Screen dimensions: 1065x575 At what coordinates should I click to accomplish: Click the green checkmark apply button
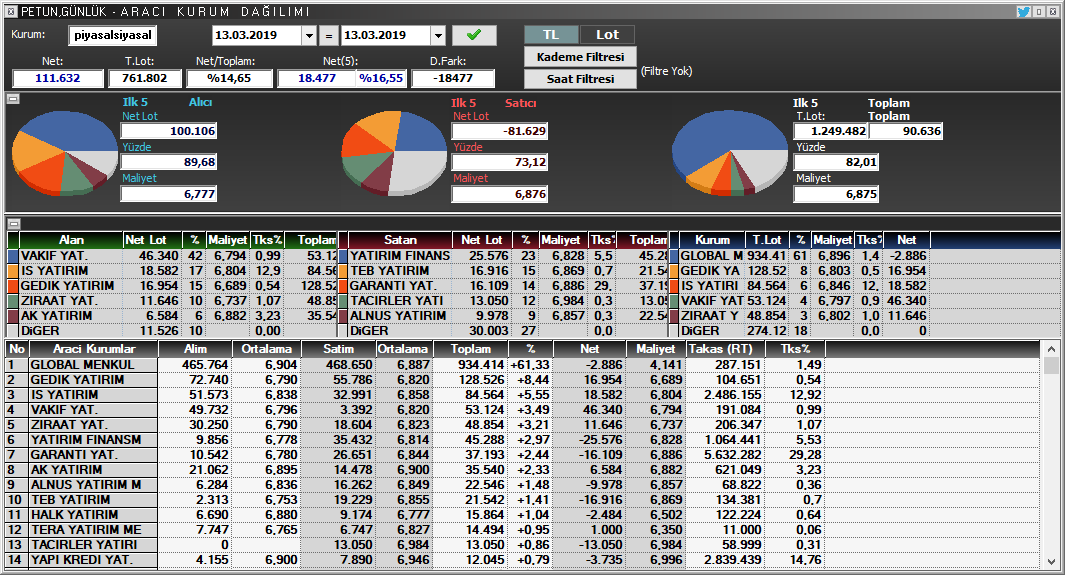pyautogui.click(x=474, y=35)
